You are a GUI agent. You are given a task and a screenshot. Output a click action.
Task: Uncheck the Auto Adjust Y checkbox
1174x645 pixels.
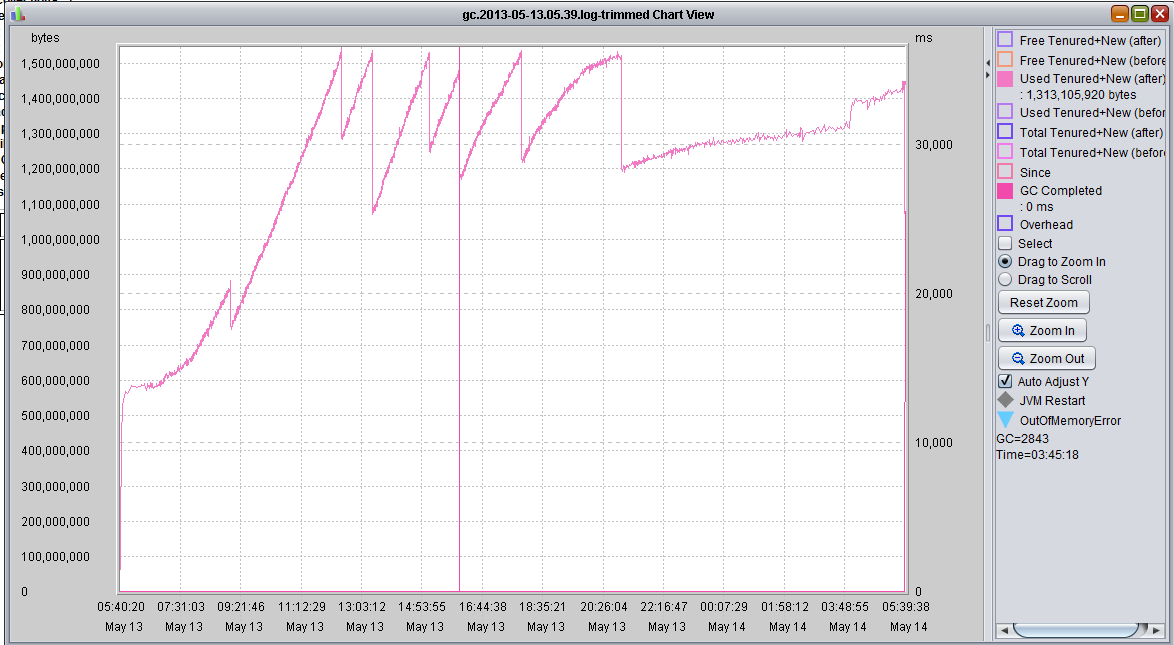pyautogui.click(x=1005, y=381)
